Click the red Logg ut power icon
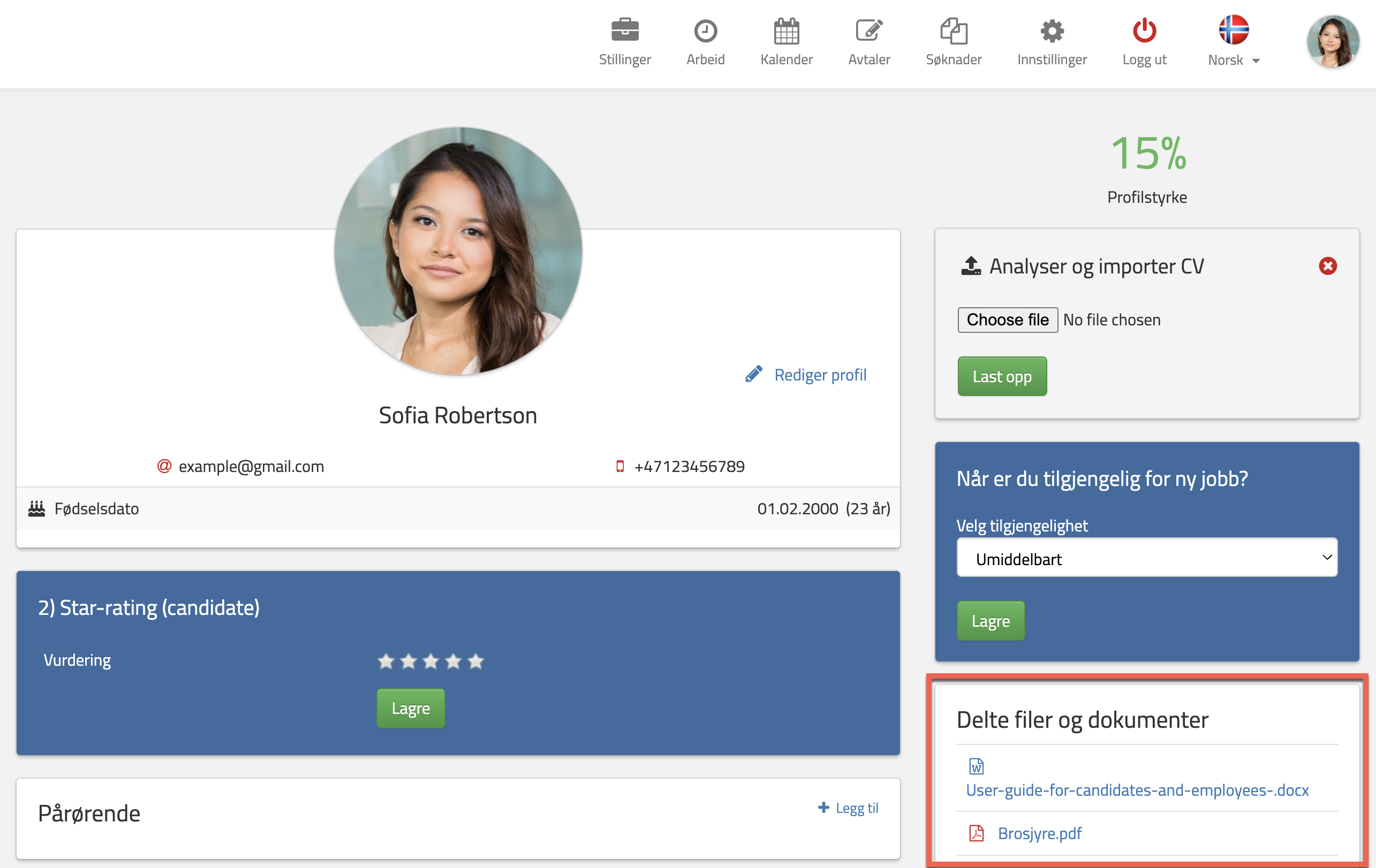This screenshot has height=868, width=1376. pyautogui.click(x=1144, y=31)
